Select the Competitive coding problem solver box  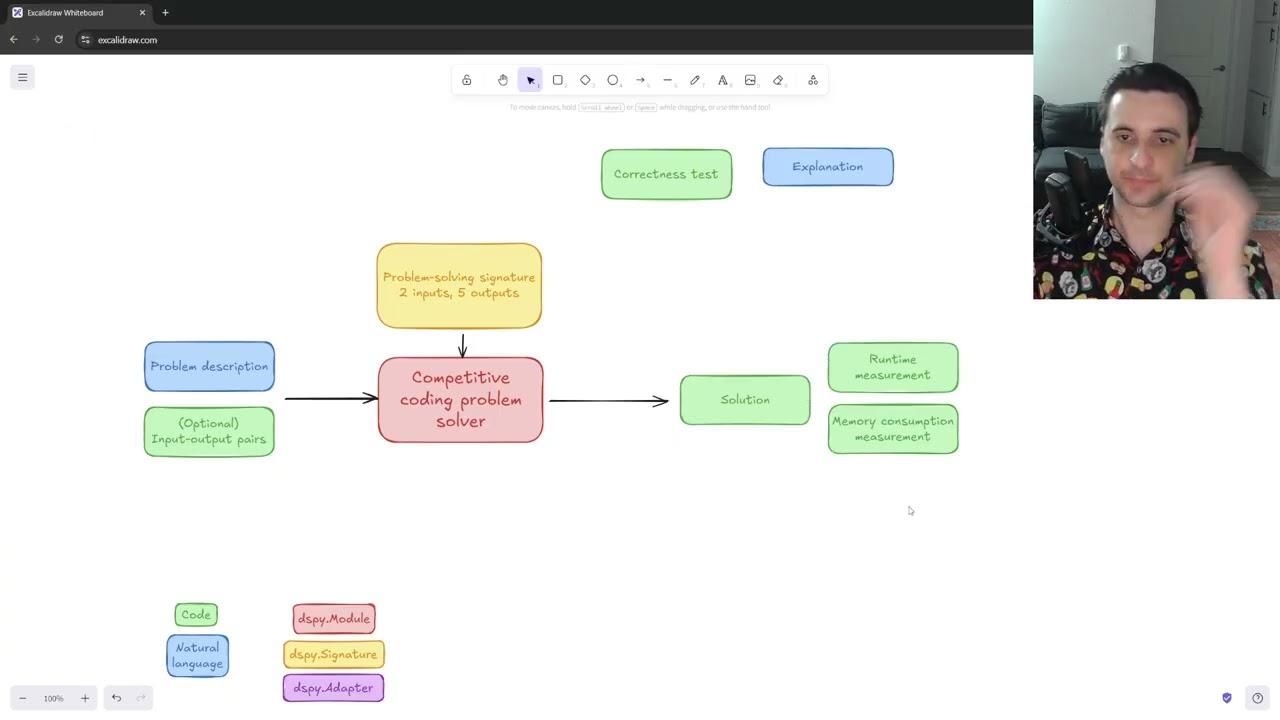(x=460, y=399)
